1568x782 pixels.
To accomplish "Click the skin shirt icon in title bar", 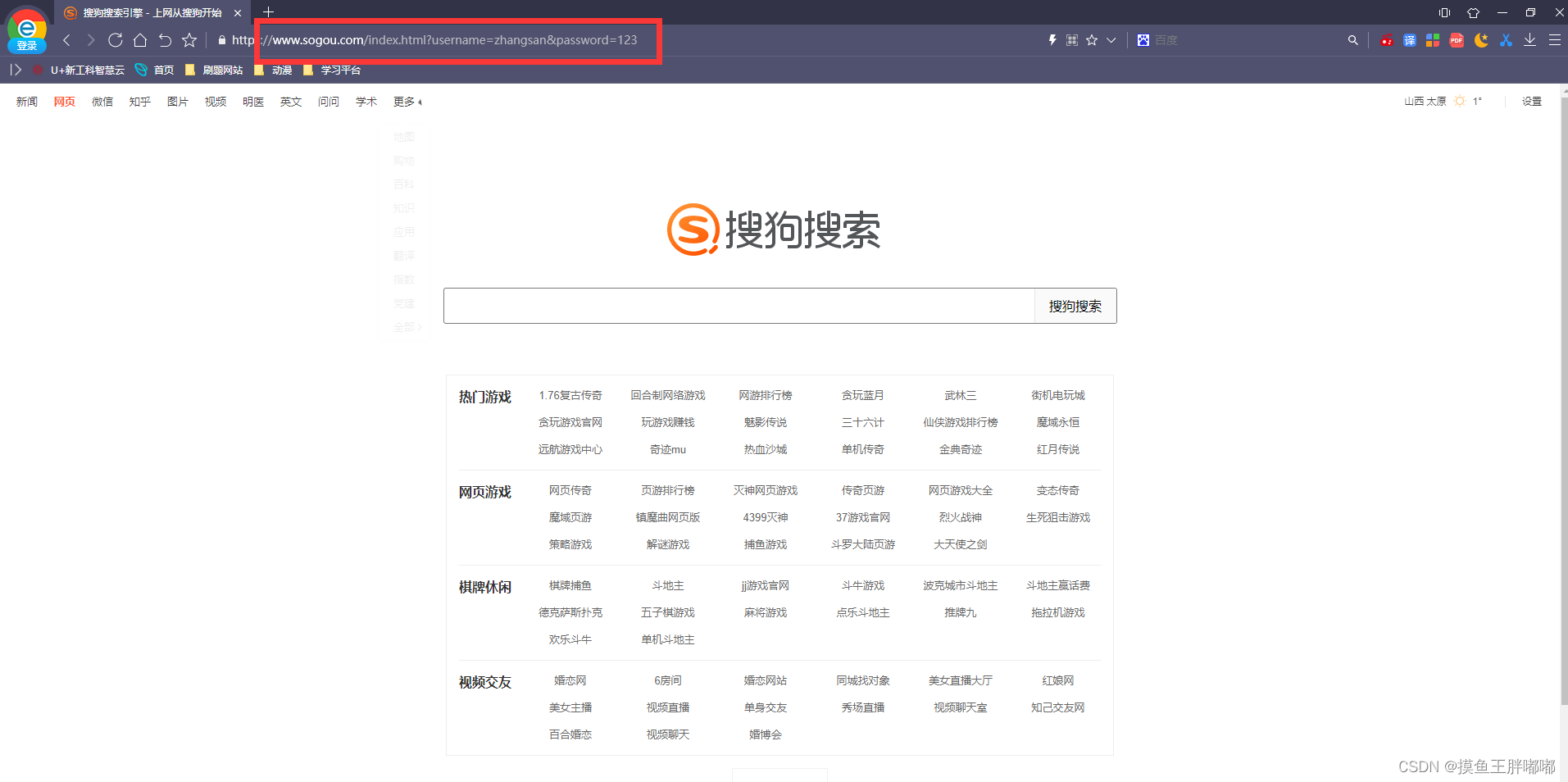I will (1473, 12).
